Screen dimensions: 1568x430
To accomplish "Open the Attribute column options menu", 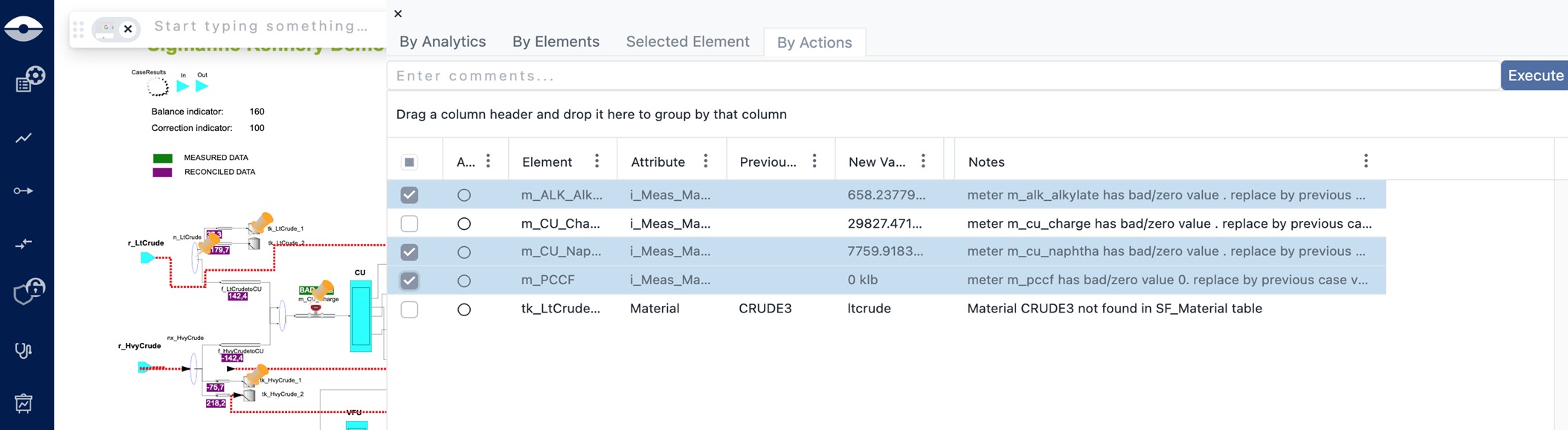I will (x=705, y=161).
